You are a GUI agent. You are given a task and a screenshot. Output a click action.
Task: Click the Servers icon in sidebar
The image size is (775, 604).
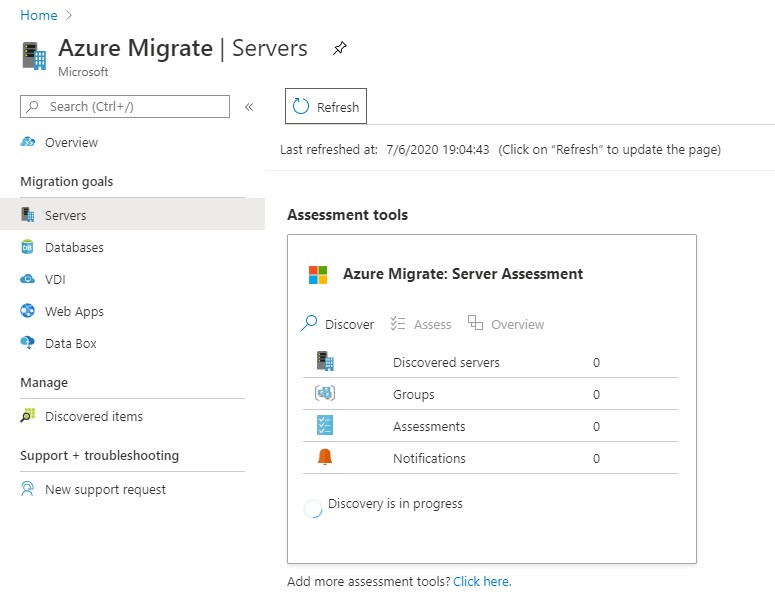pyautogui.click(x=28, y=215)
